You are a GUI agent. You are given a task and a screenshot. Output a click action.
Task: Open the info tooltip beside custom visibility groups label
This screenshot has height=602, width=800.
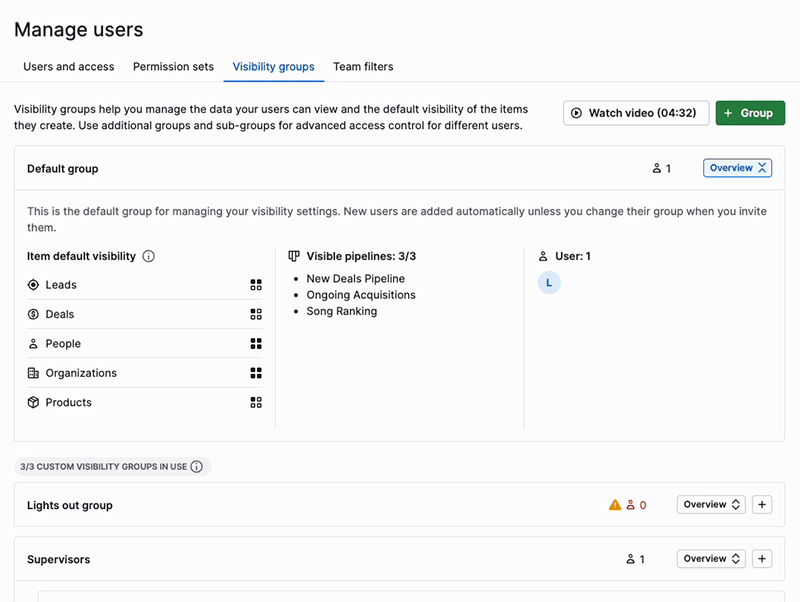[x=197, y=466]
